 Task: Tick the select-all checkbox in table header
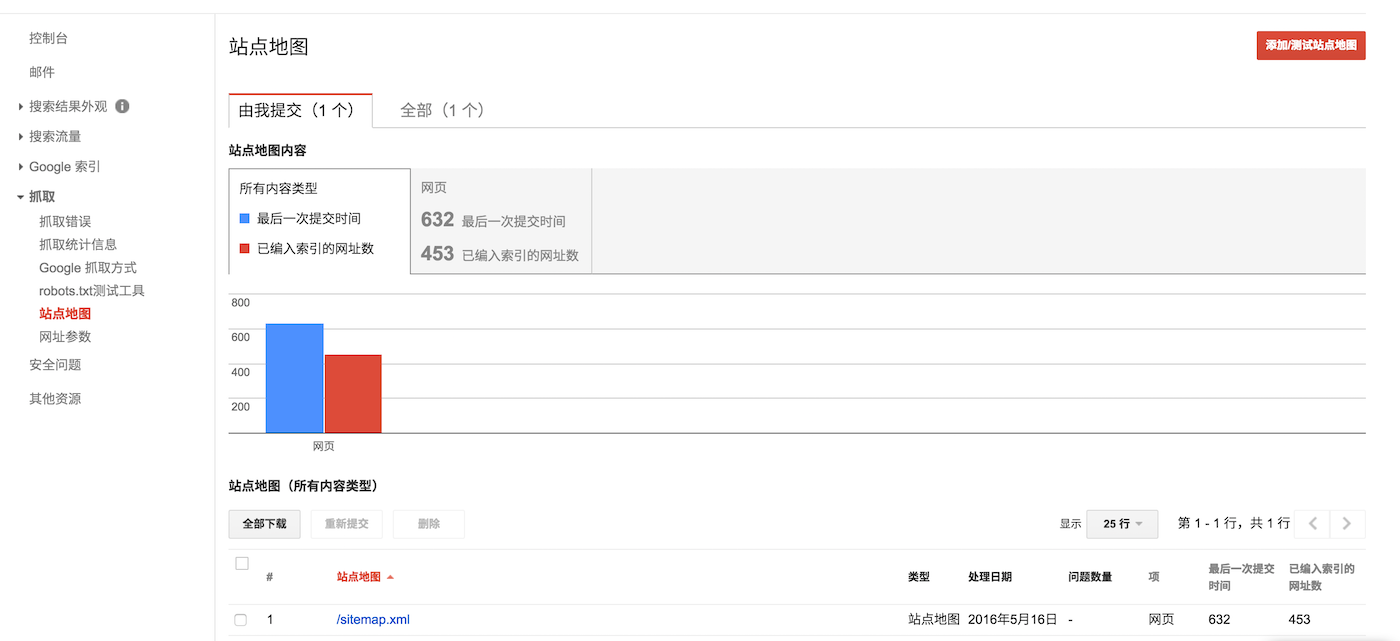pos(241,564)
